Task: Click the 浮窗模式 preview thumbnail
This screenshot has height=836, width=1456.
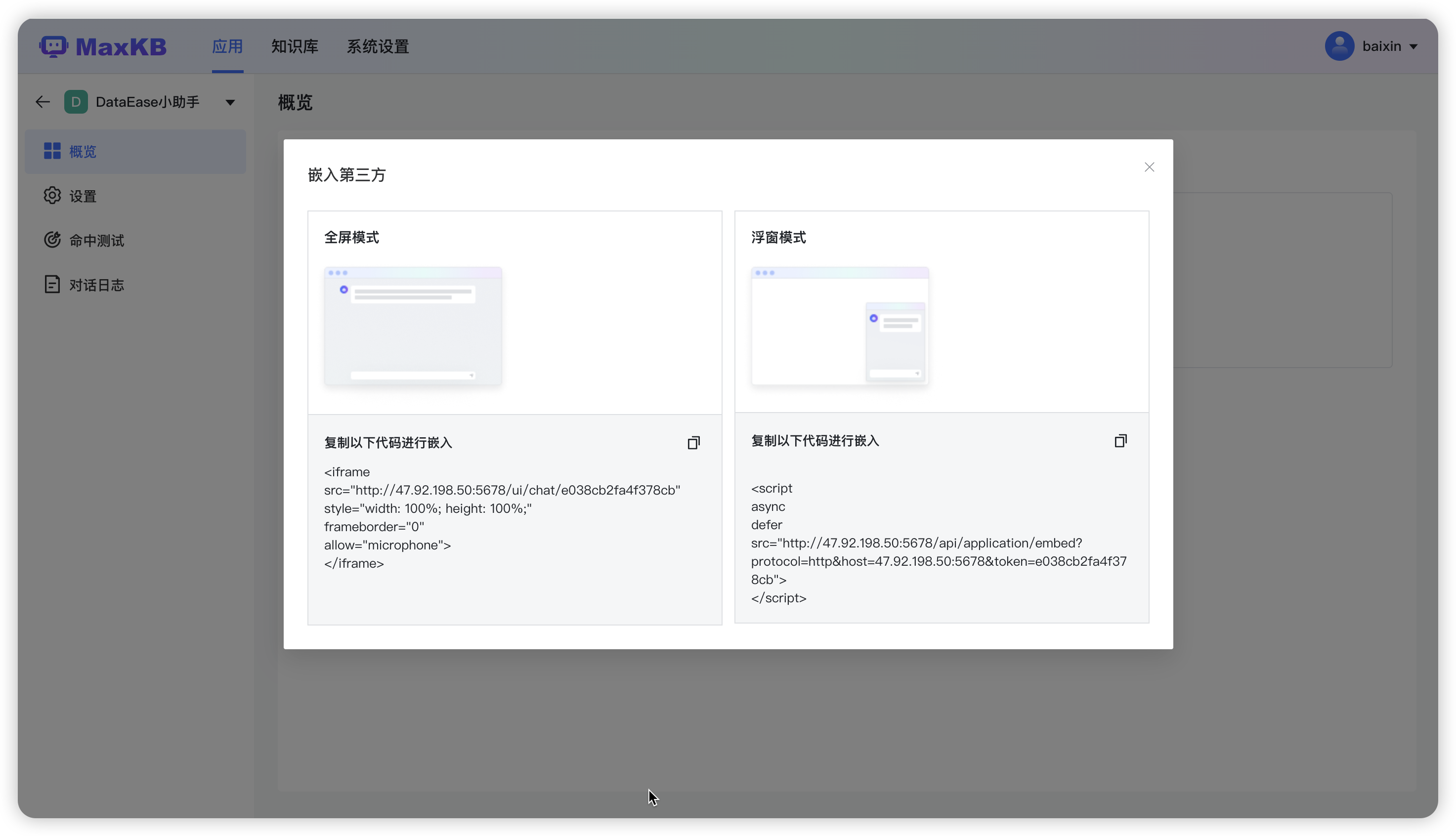Action: [x=840, y=326]
